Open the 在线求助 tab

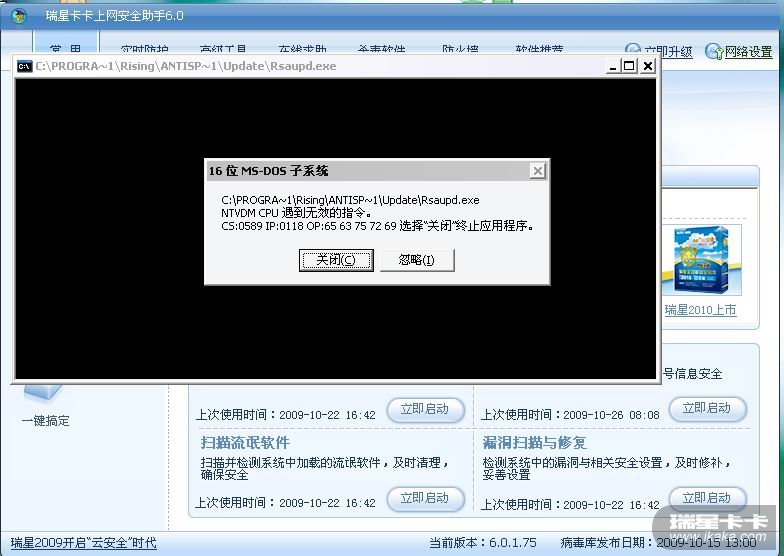302,49
